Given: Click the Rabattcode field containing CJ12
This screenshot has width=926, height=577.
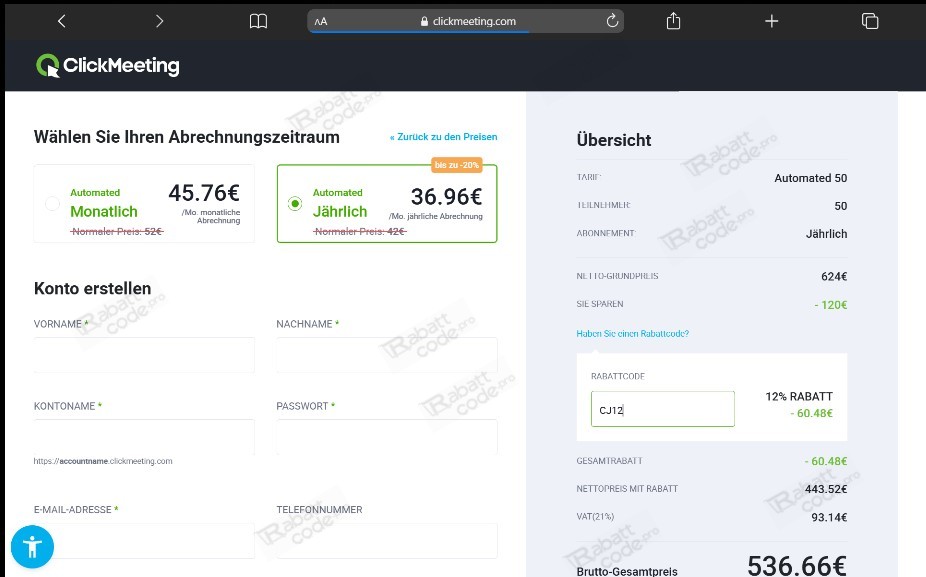Looking at the screenshot, I should pyautogui.click(x=663, y=409).
